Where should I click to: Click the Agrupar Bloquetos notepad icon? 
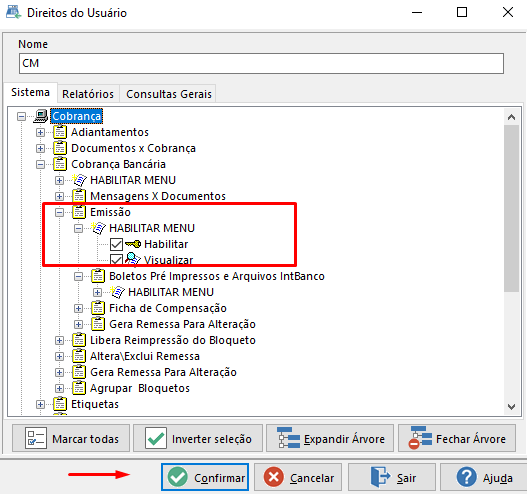tap(79, 388)
